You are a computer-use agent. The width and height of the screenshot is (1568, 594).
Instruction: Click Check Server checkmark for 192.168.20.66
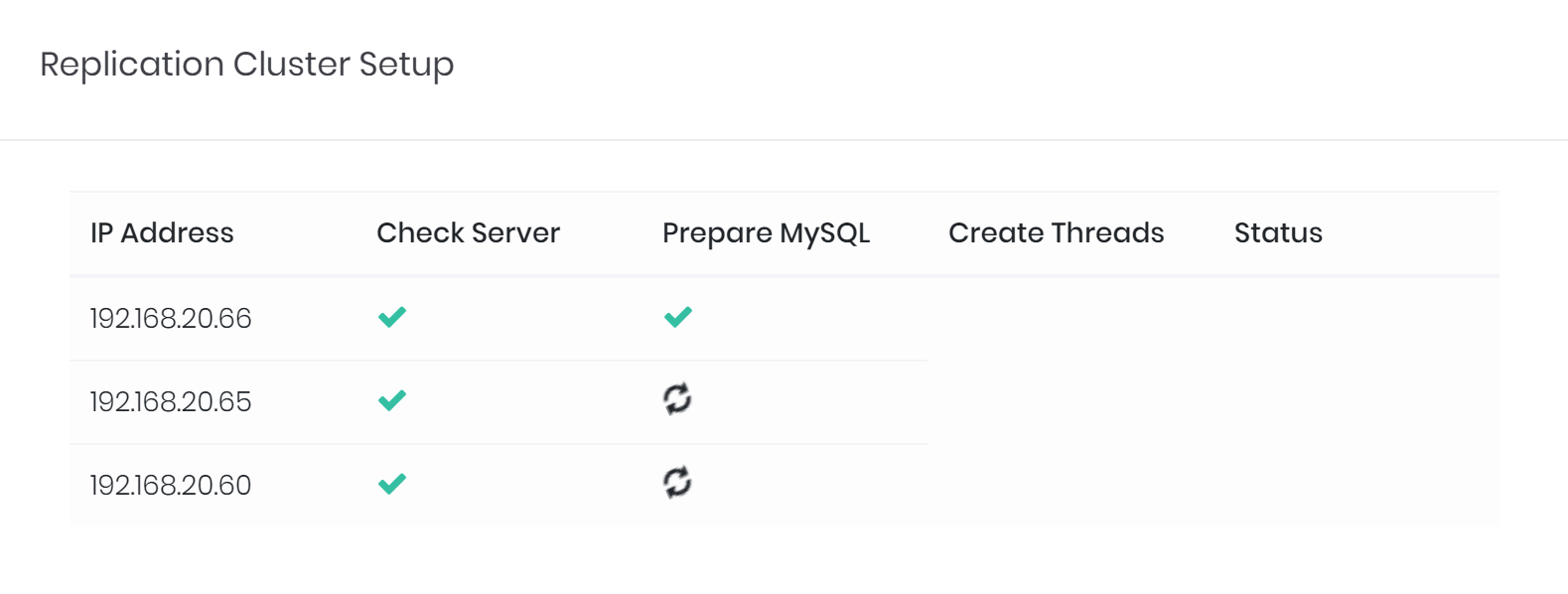(x=392, y=317)
